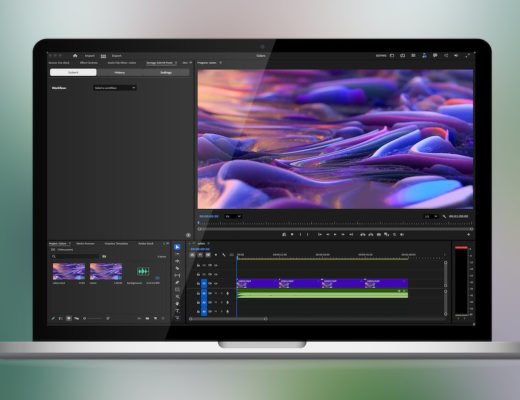The height and width of the screenshot is (400, 520).
Task: Toggle V1 track targeting
Action: [204, 283]
